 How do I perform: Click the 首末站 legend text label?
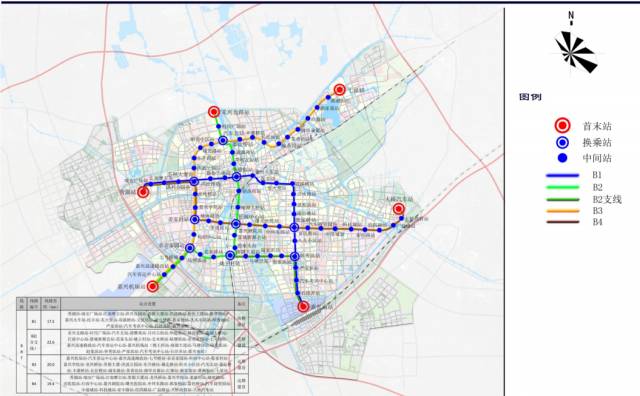pos(597,126)
